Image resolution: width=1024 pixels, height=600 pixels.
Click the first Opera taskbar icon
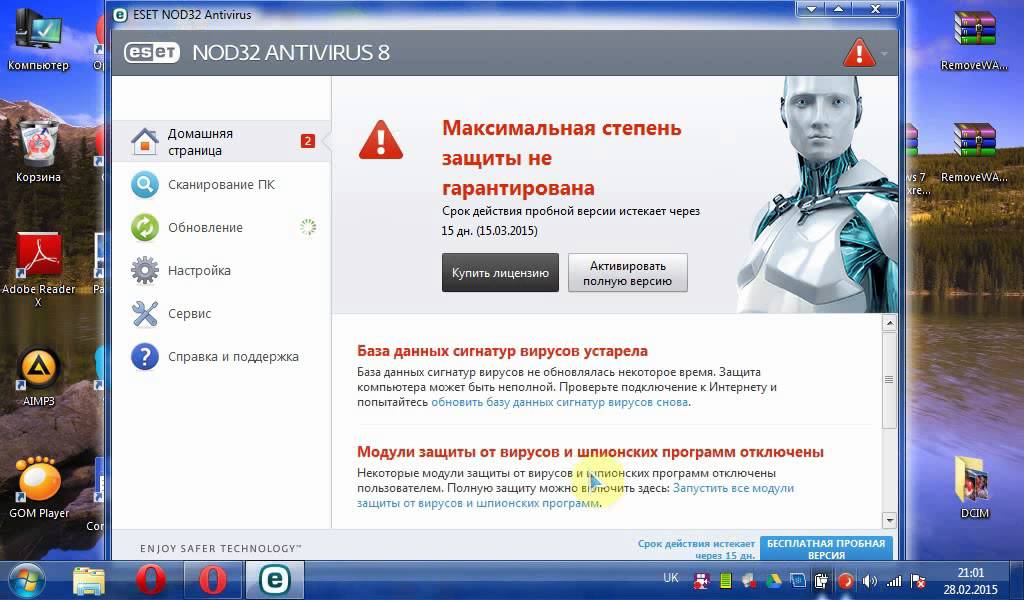click(x=151, y=580)
